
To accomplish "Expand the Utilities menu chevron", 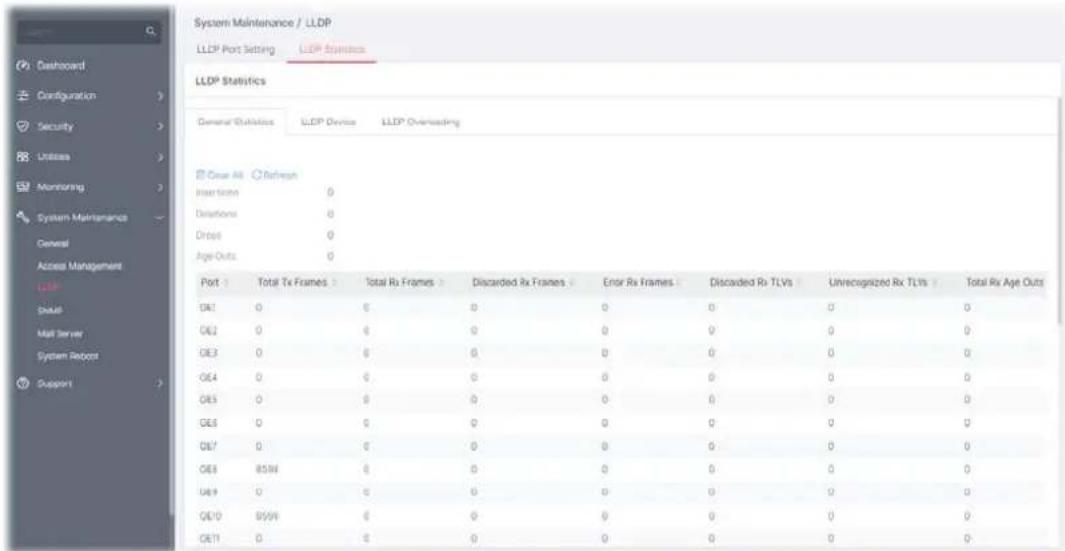I will pos(160,157).
